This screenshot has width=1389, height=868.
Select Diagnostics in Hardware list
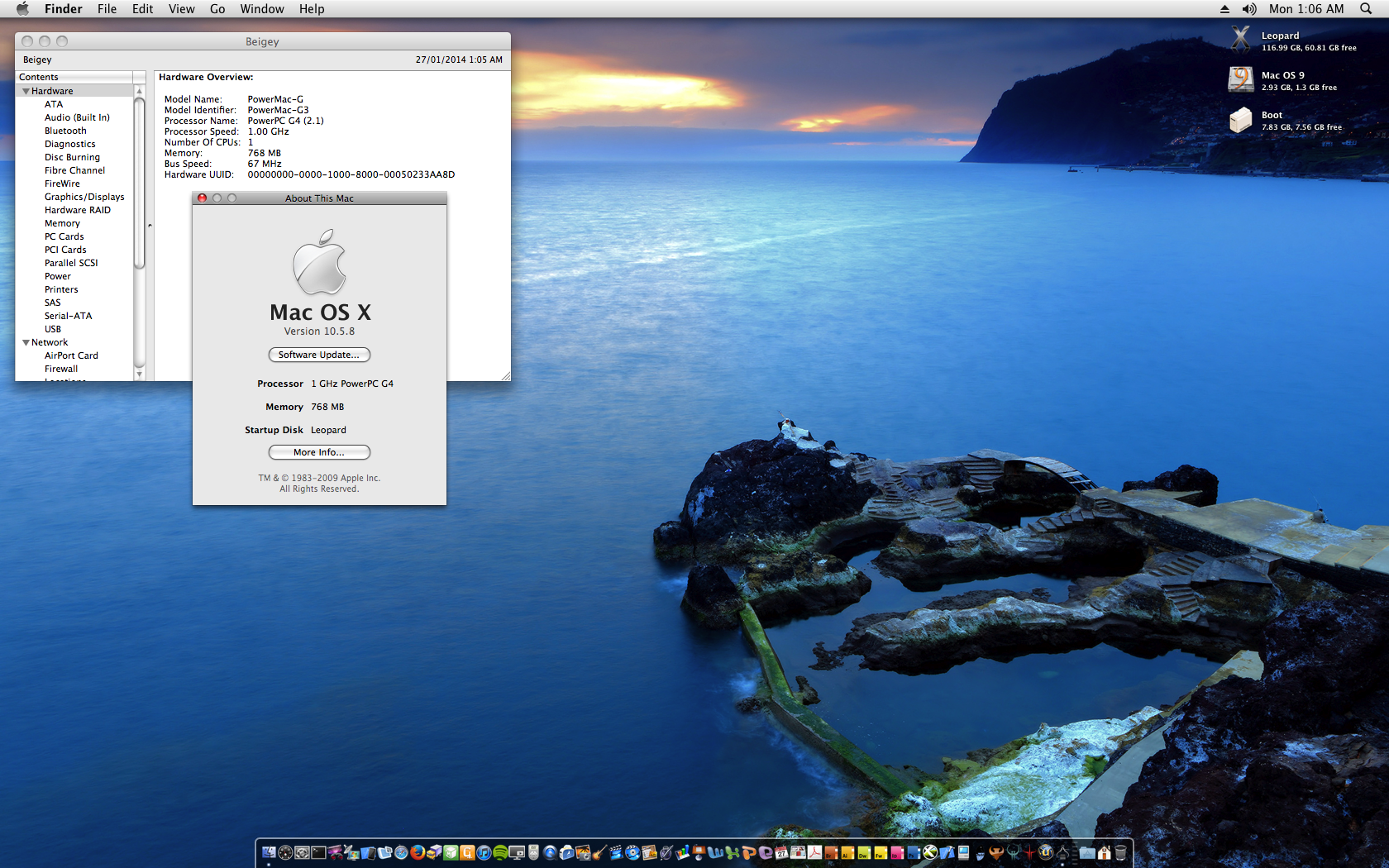(x=70, y=144)
